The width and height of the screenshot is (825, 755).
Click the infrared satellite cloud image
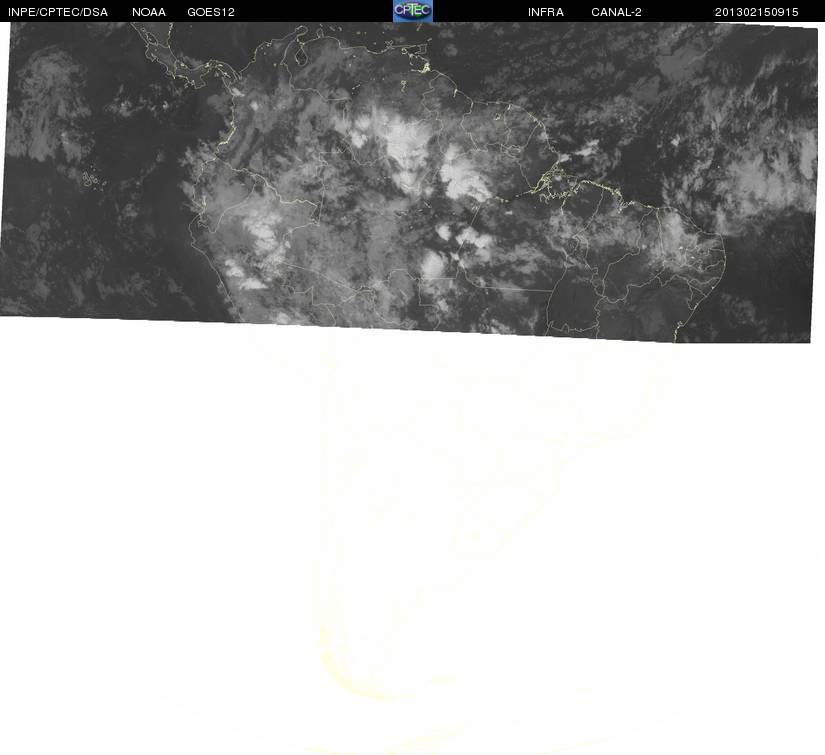409,182
